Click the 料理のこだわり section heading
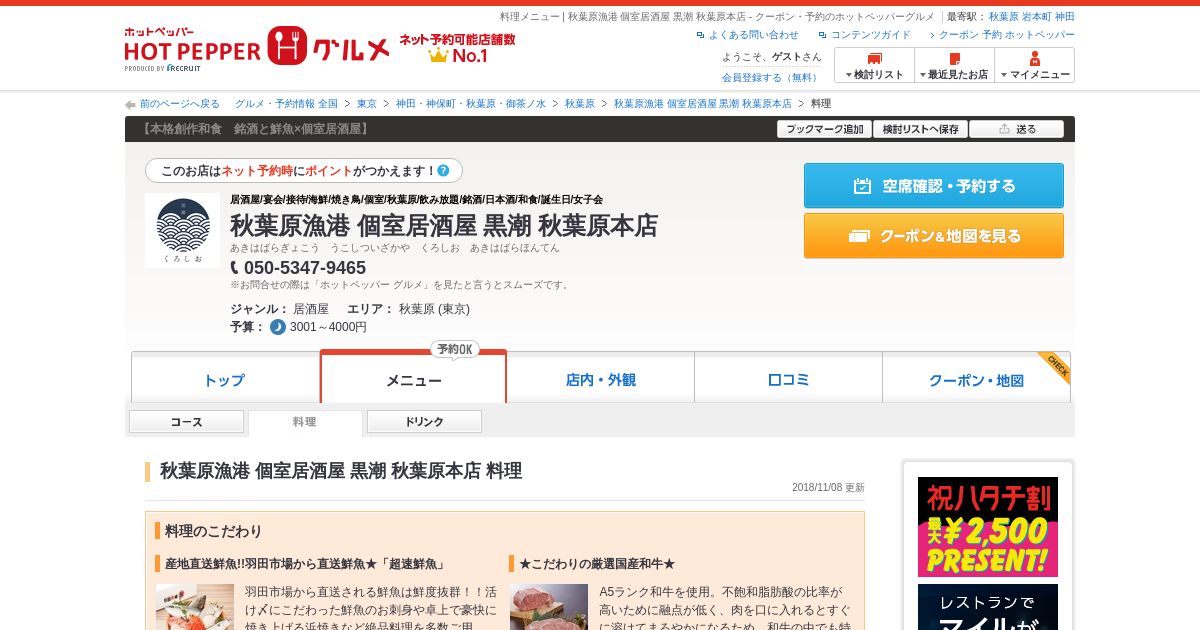The width and height of the screenshot is (1200, 630). (214, 531)
